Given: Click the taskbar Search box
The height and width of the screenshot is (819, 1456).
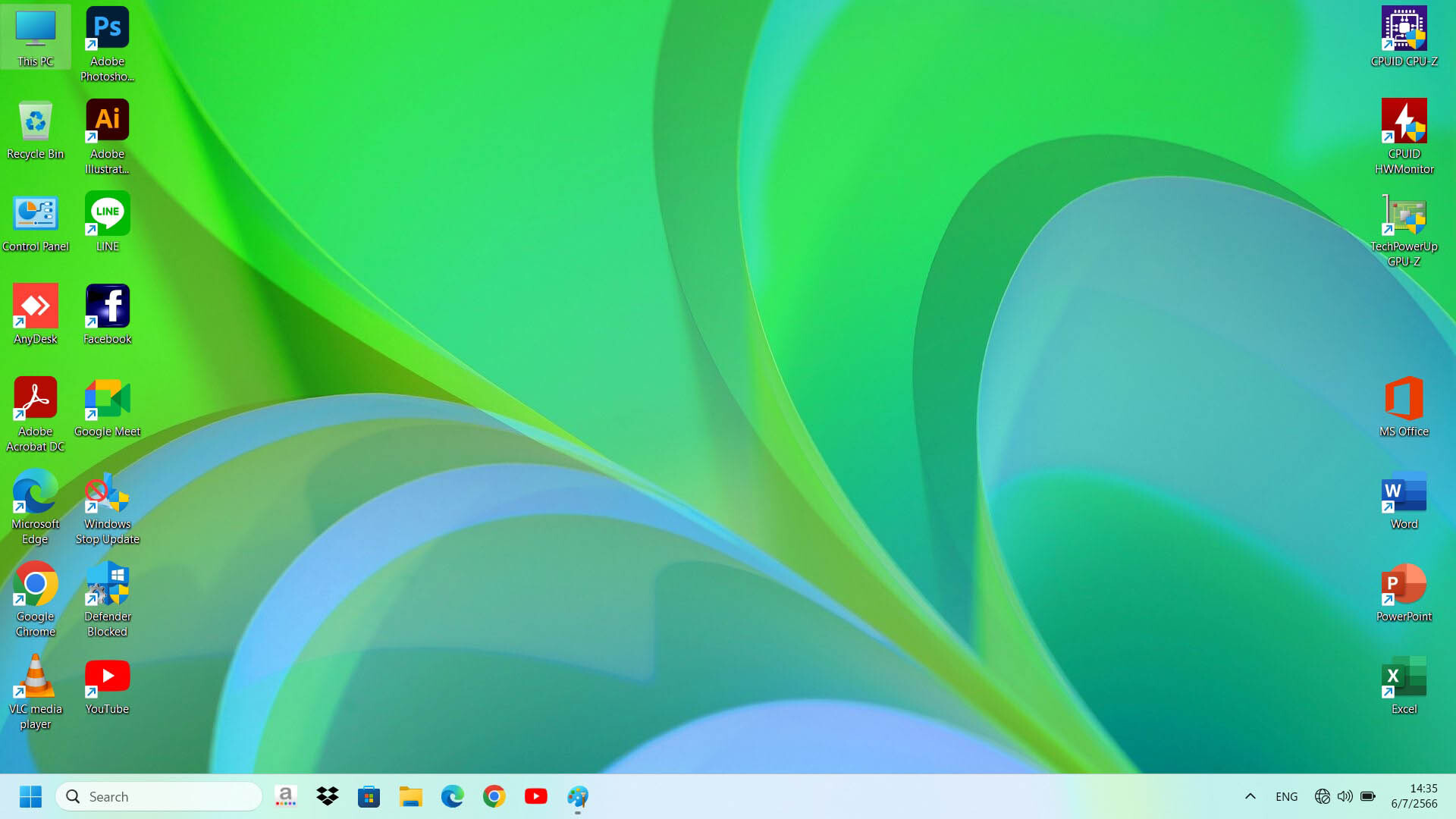Looking at the screenshot, I should (159, 796).
